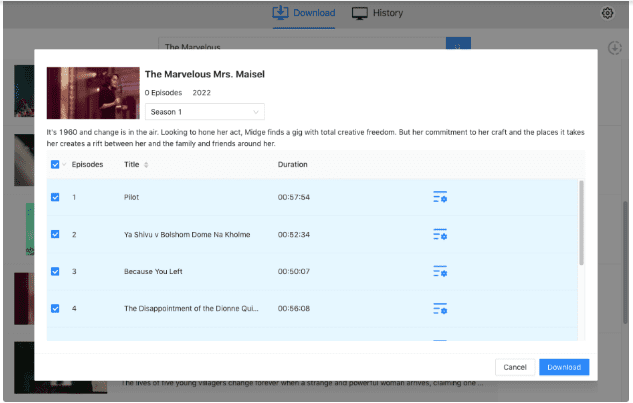Toggle the select-all episodes checkbox
The width and height of the screenshot is (633, 403).
pyautogui.click(x=55, y=165)
